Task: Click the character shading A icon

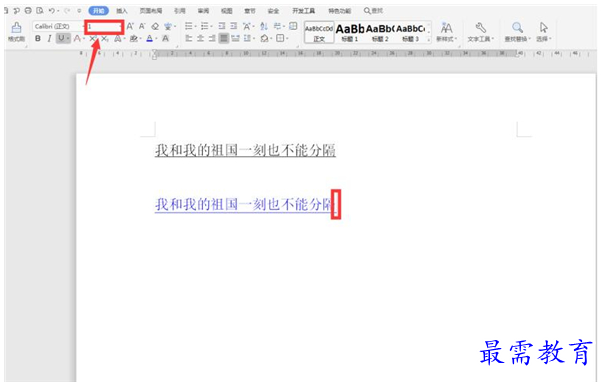Action: pyautogui.click(x=166, y=38)
